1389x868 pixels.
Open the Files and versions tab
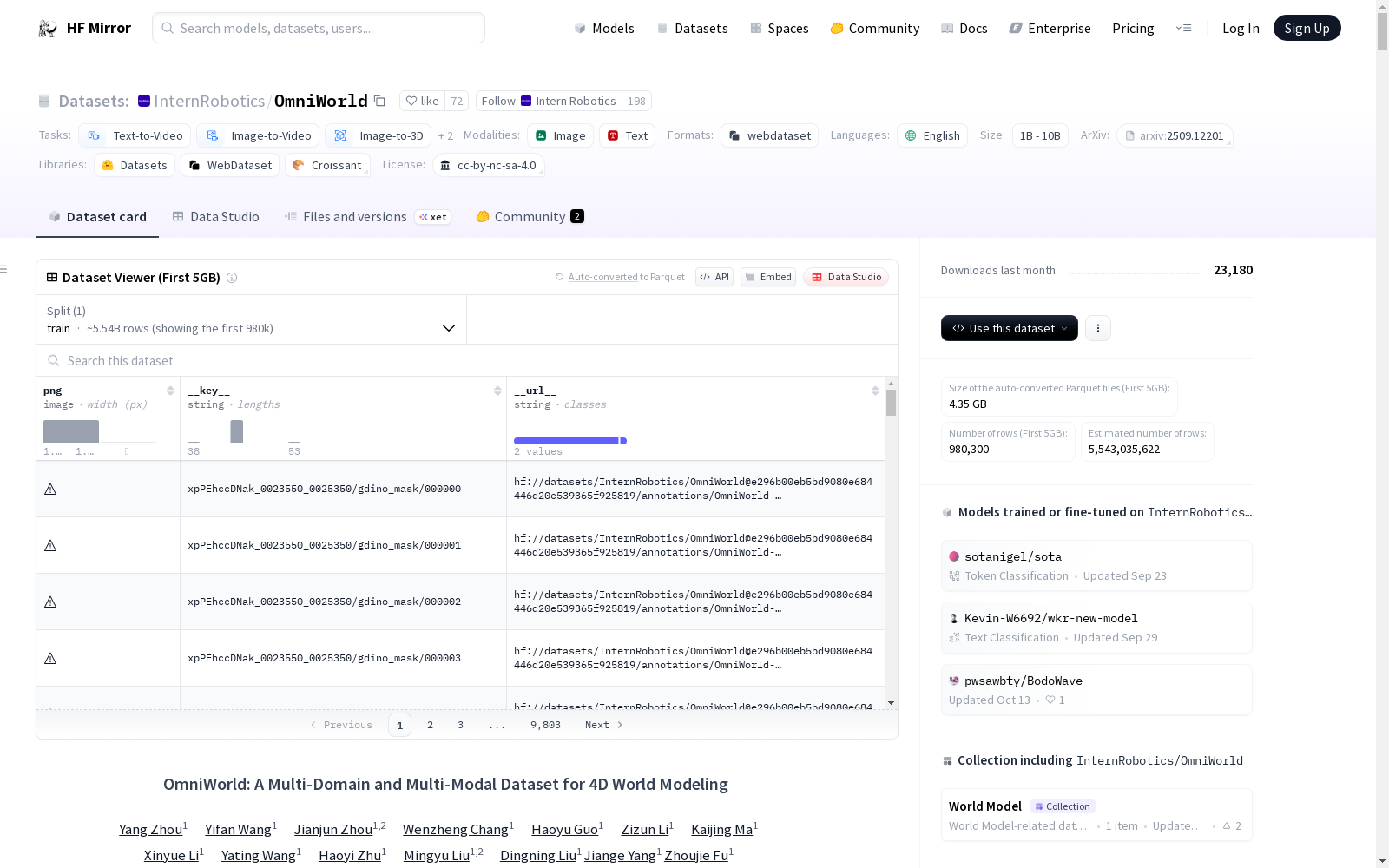367,217
